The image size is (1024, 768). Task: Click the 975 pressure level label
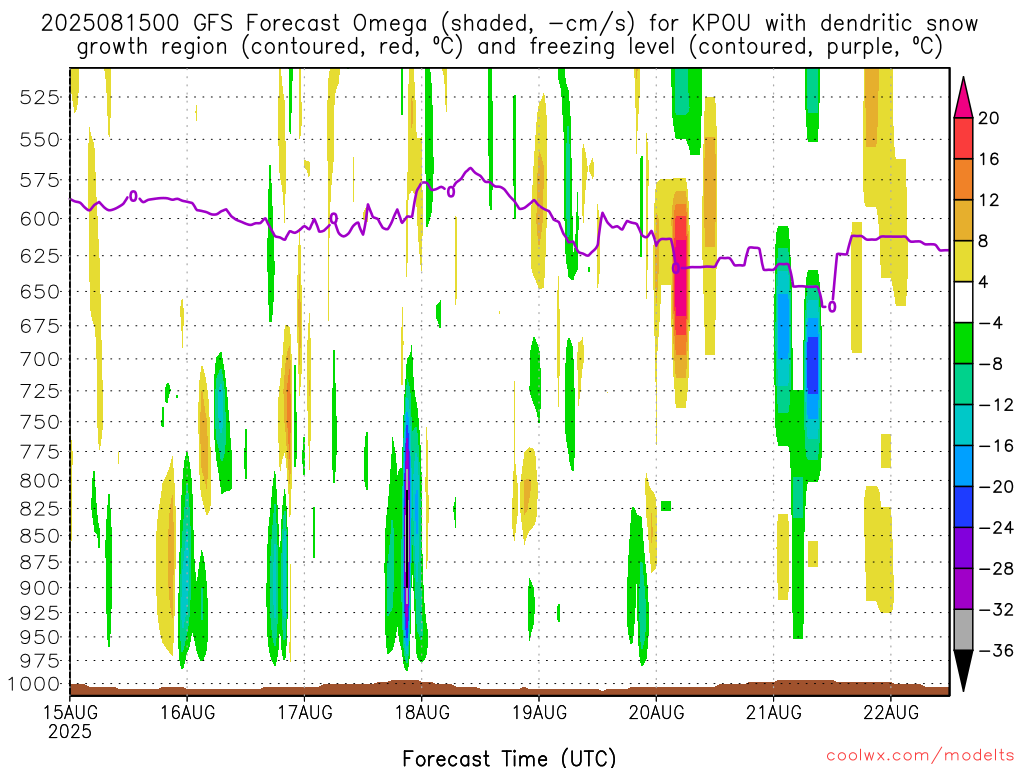(x=40, y=661)
